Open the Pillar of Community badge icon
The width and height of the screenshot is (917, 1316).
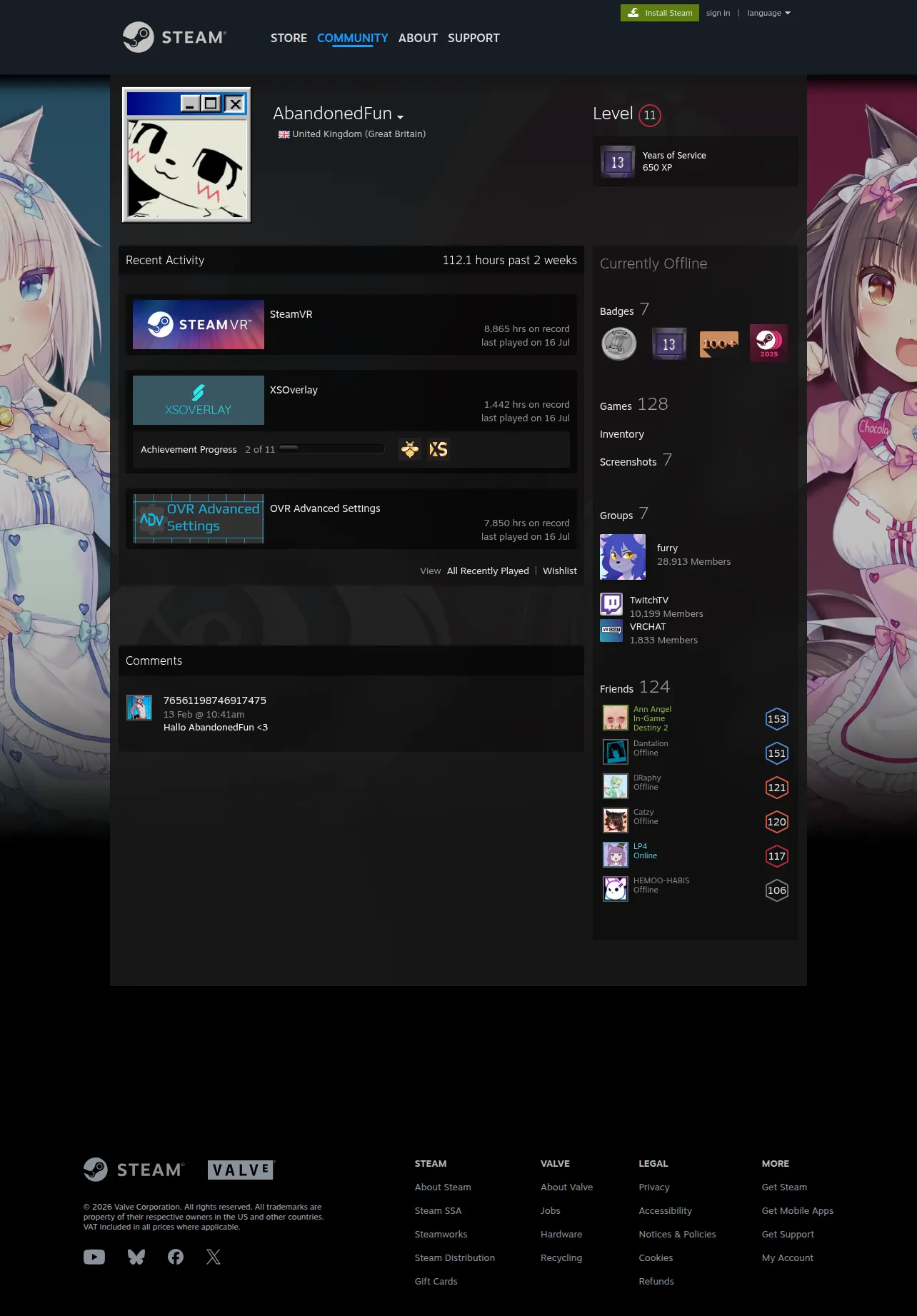click(618, 343)
